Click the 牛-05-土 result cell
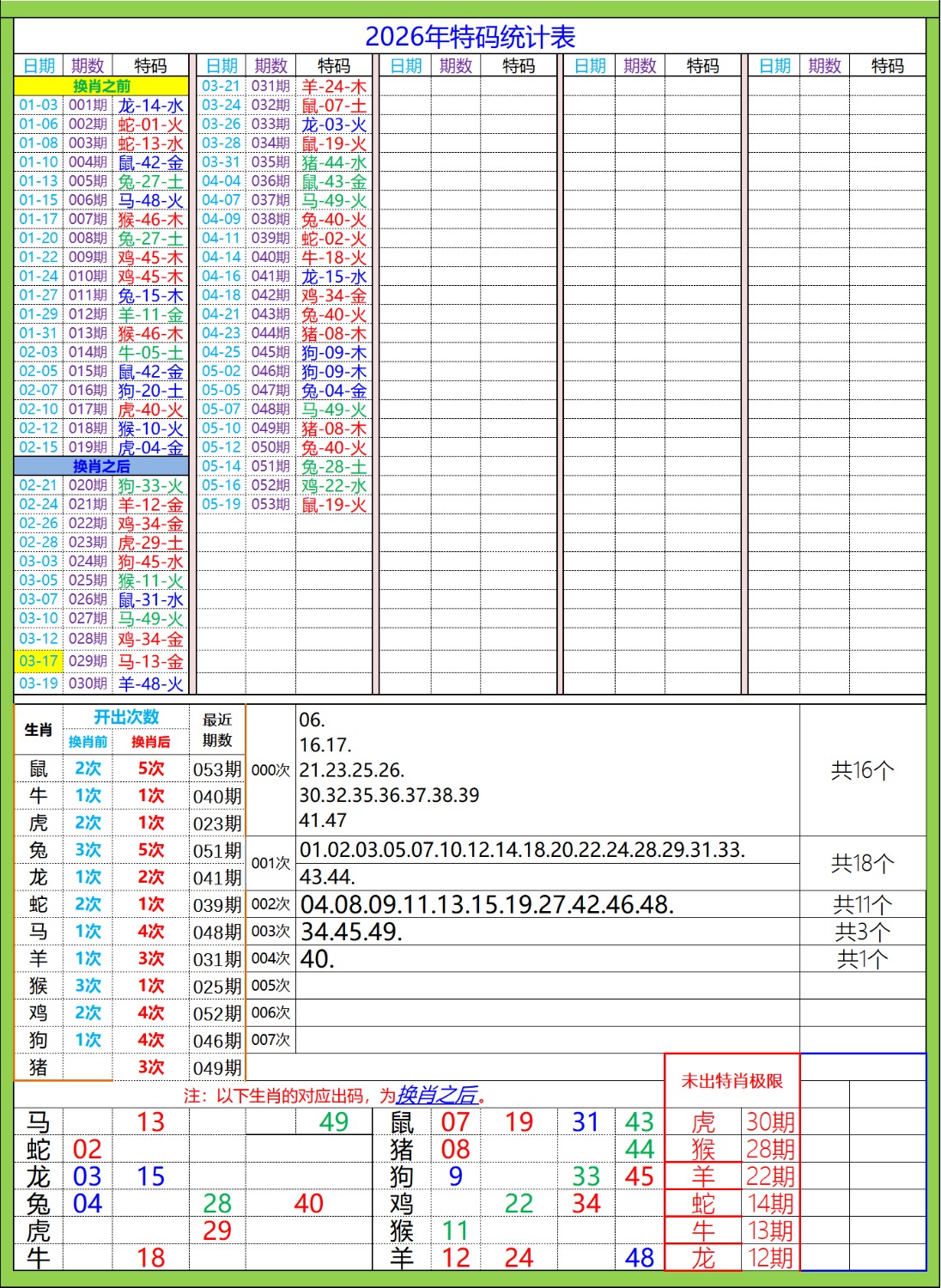 (151, 353)
